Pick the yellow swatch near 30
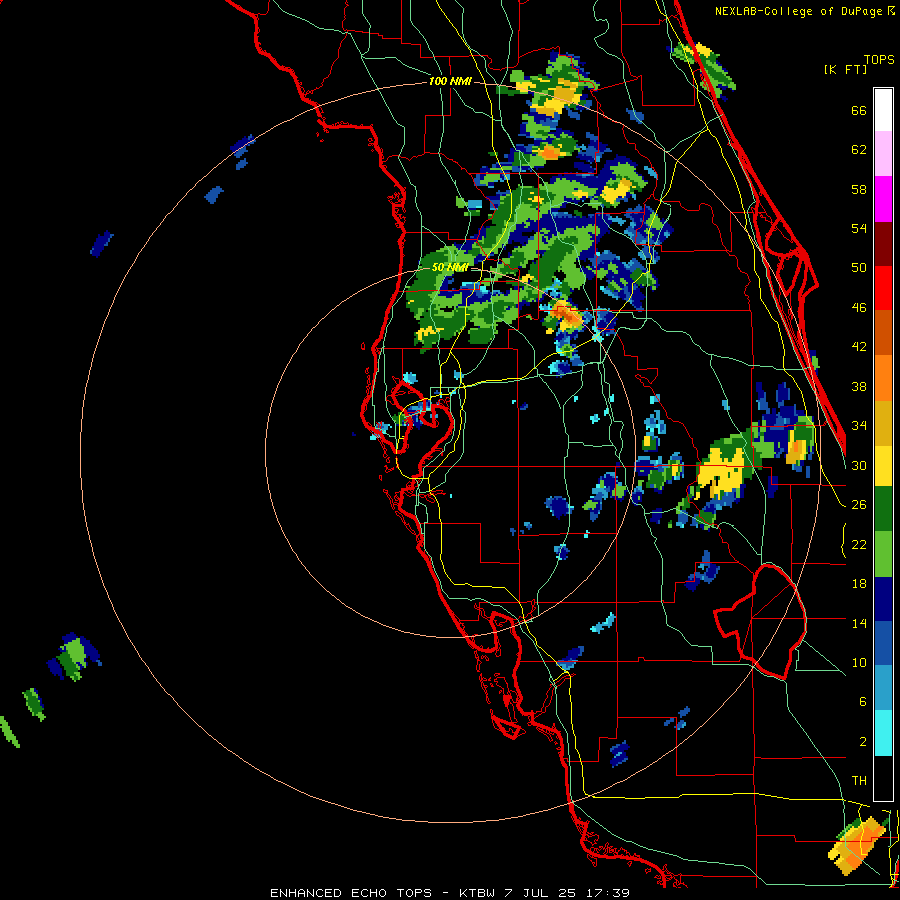Viewport: 900px width, 900px height. 883,466
